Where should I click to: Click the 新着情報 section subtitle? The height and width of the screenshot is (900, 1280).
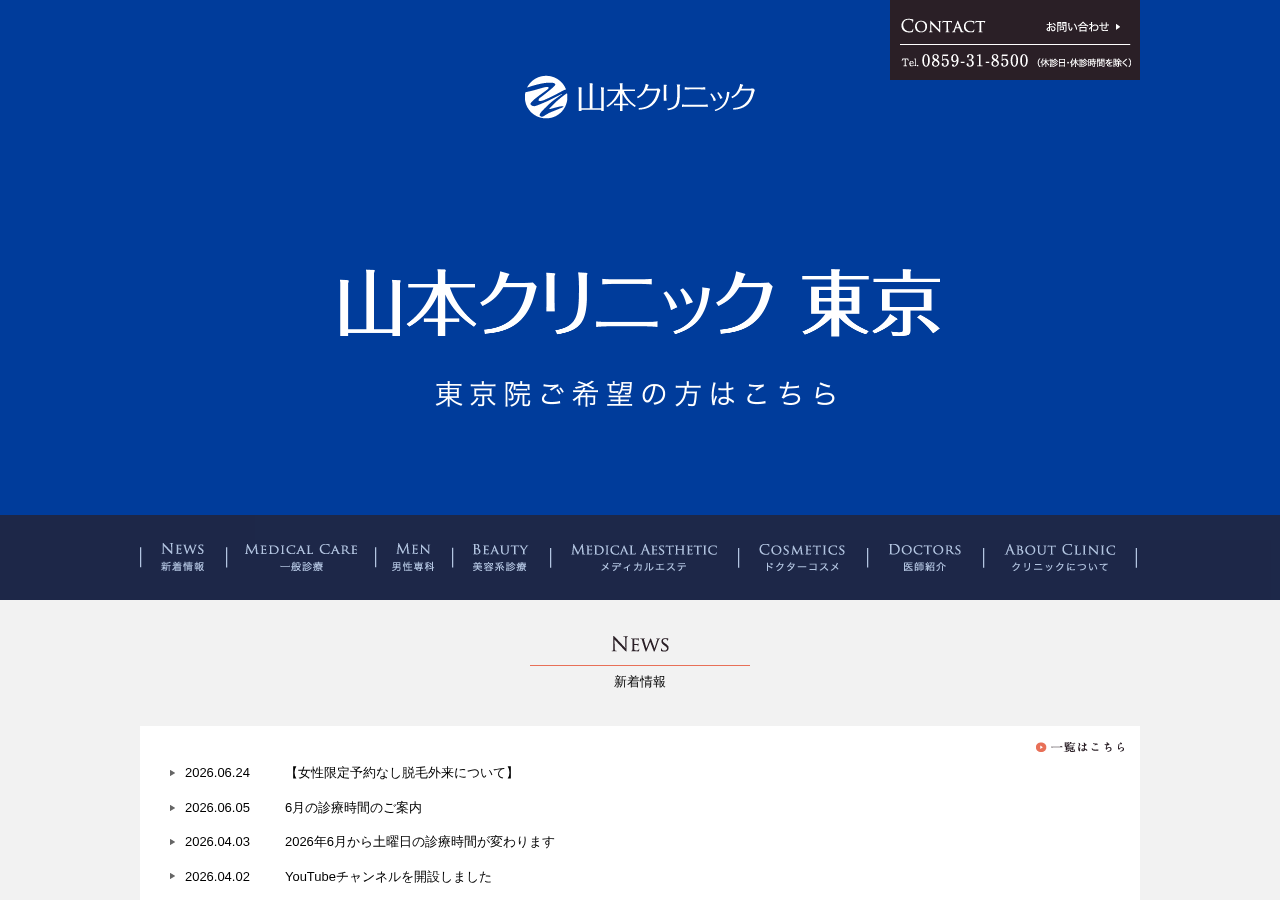point(640,682)
